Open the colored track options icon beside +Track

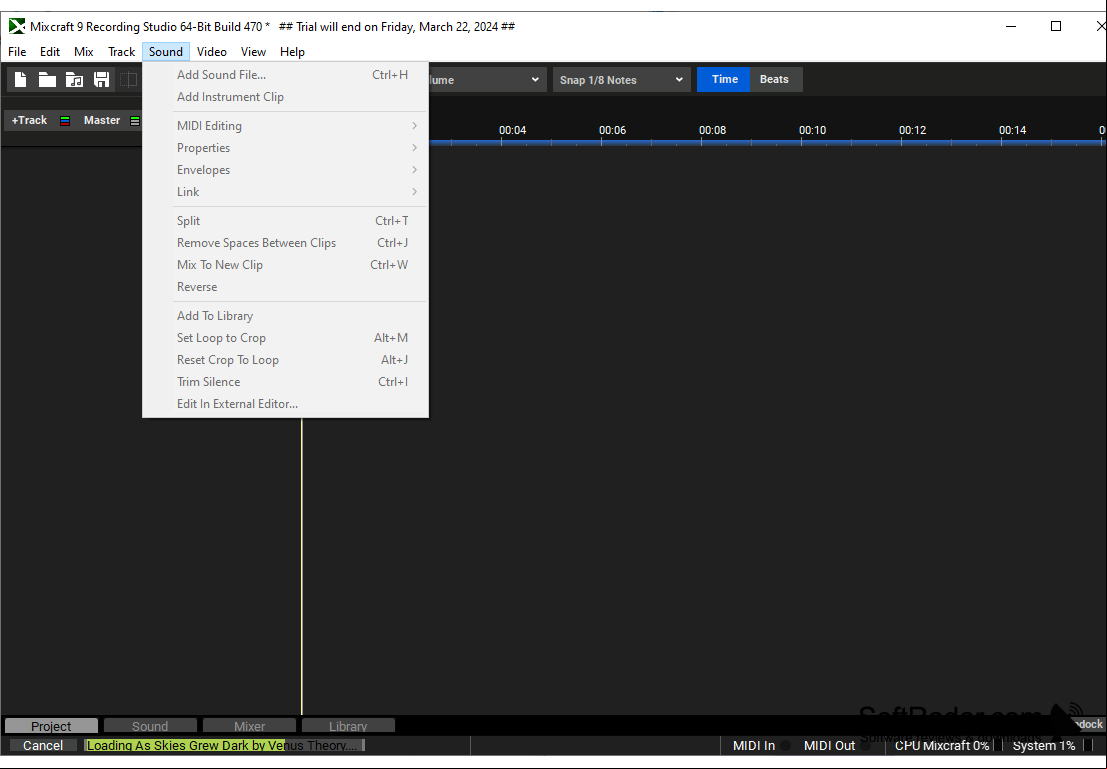point(65,121)
